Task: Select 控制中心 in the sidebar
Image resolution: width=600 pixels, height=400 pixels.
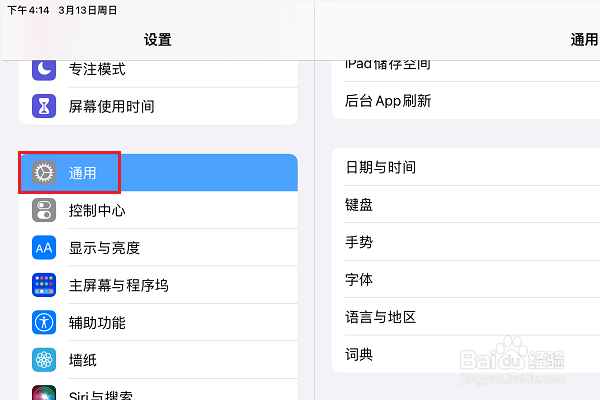Action: pos(158,210)
